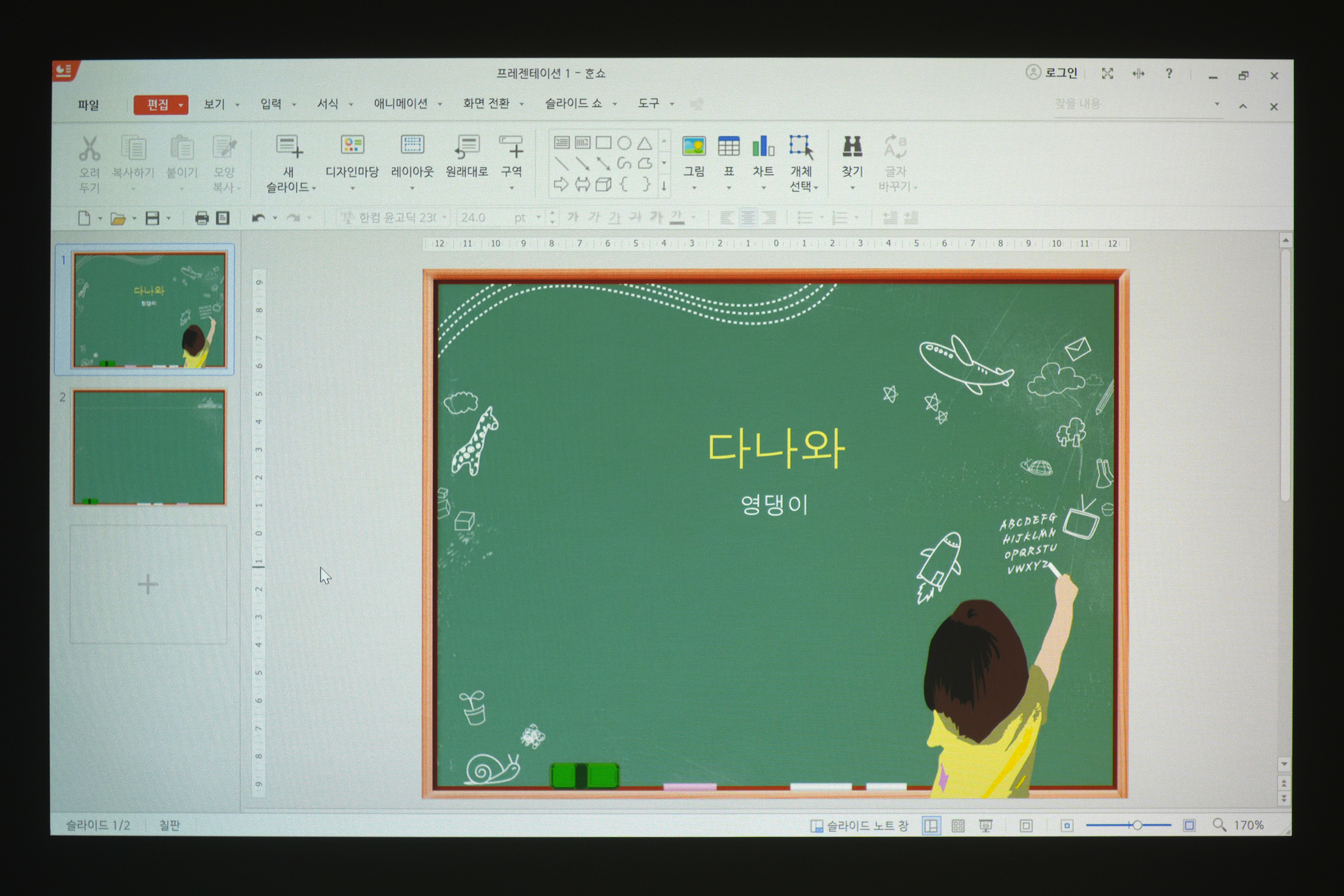Cut with the 오려 두기 scissors icon
1344x896 pixels.
(x=89, y=148)
